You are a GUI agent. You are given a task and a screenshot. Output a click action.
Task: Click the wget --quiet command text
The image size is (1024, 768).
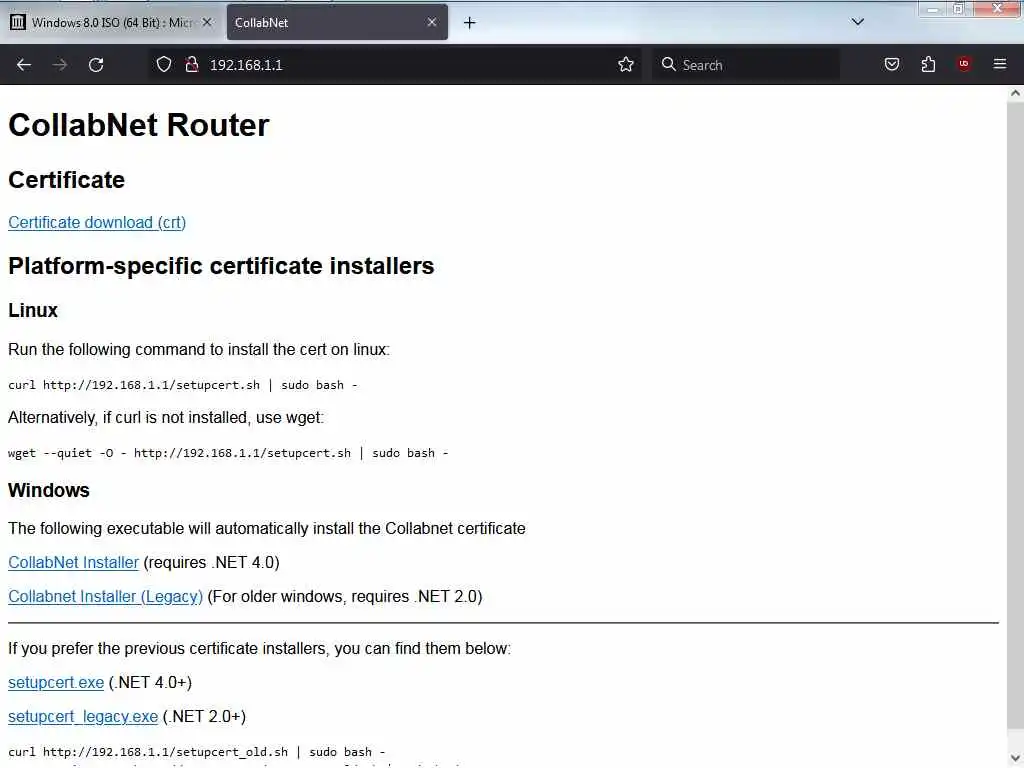[x=229, y=453]
